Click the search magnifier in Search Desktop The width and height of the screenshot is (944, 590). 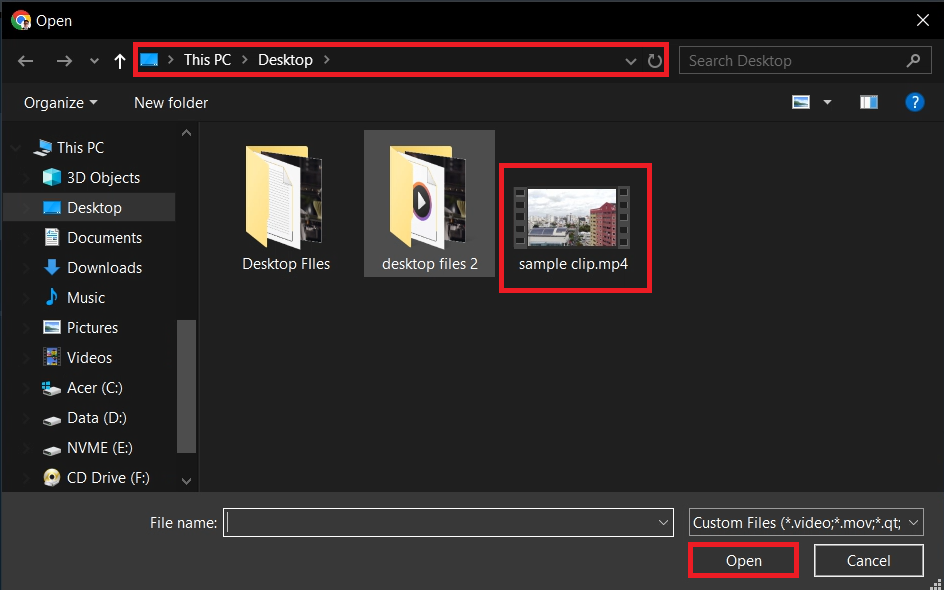(912, 60)
